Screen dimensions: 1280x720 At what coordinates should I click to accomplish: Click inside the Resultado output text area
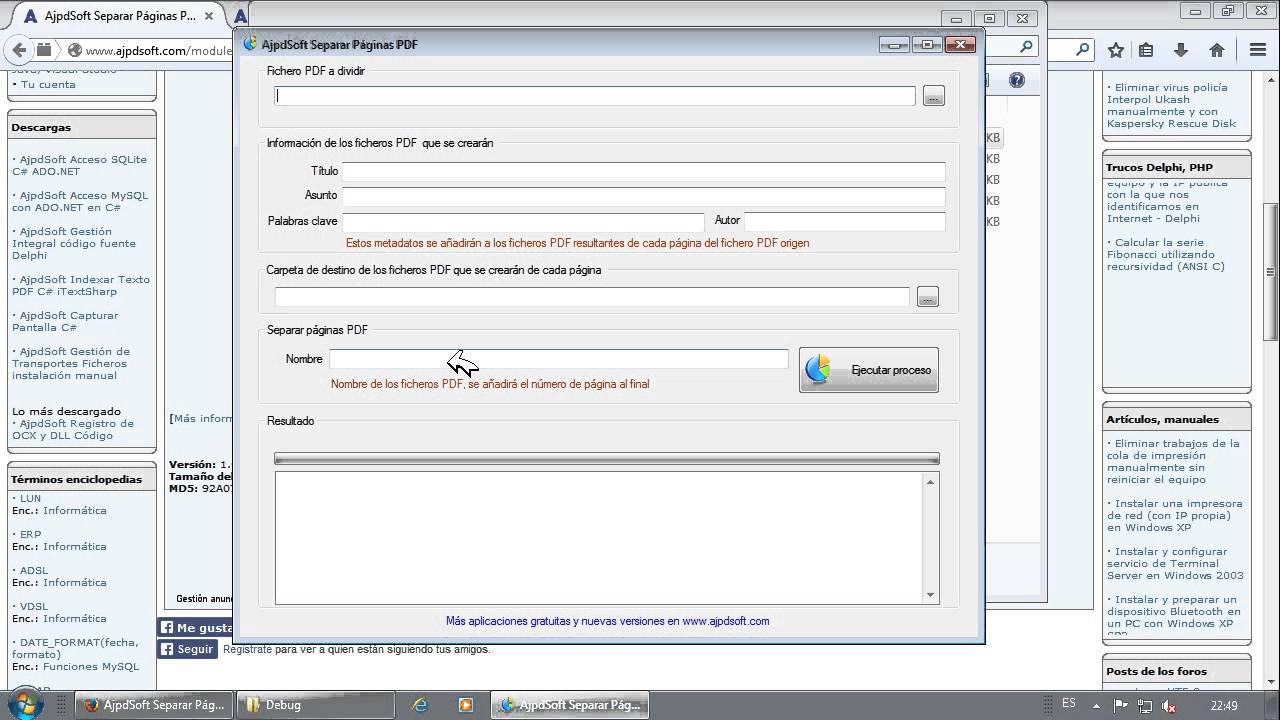[598, 538]
